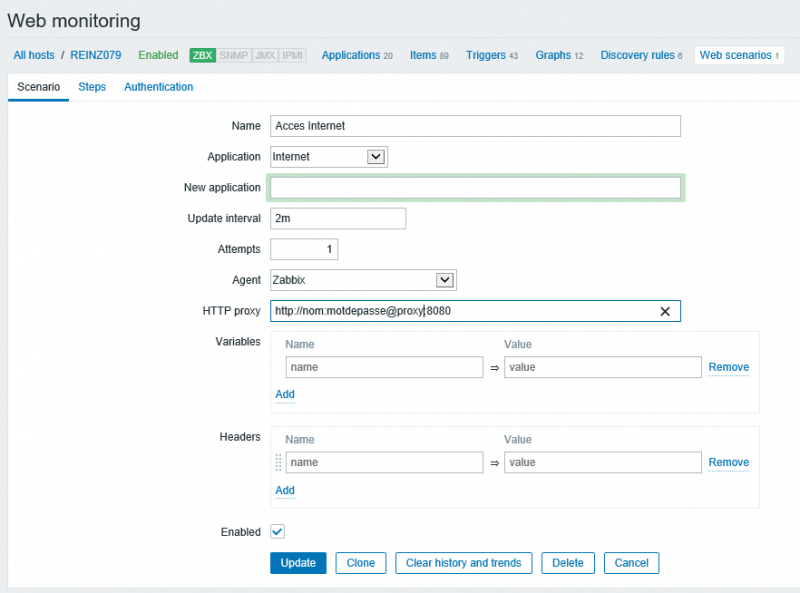
Task: Clear the HTTP proxy field with X icon
Action: point(665,312)
